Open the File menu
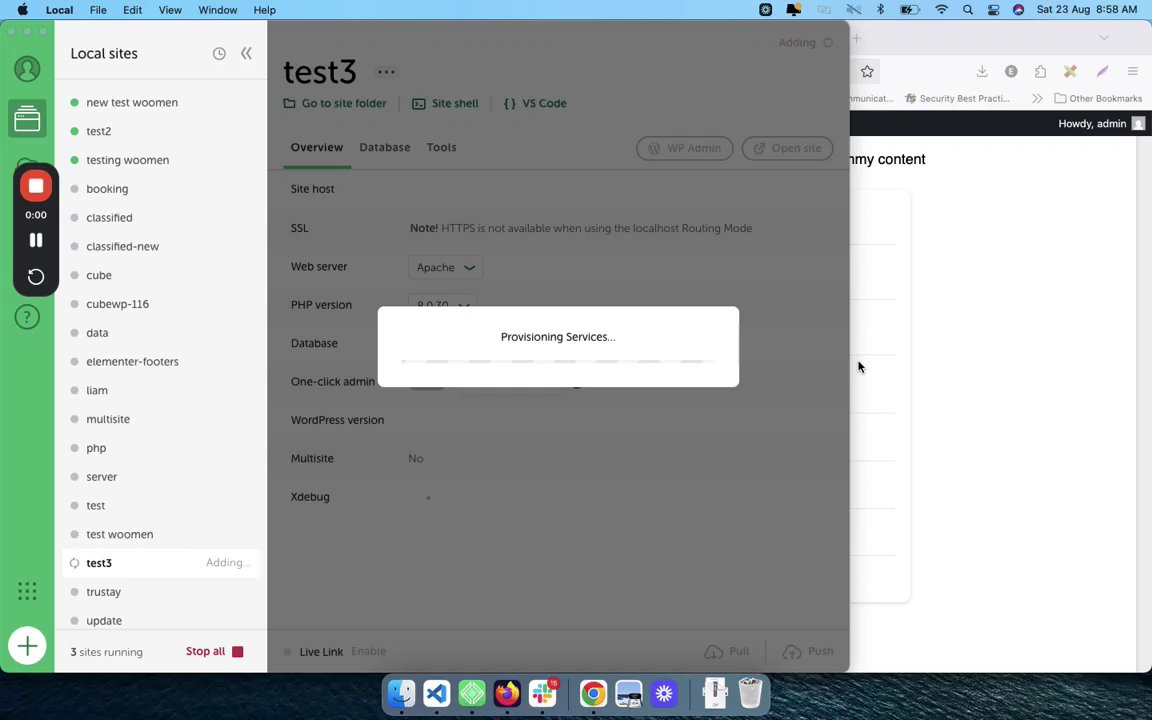 tap(98, 10)
